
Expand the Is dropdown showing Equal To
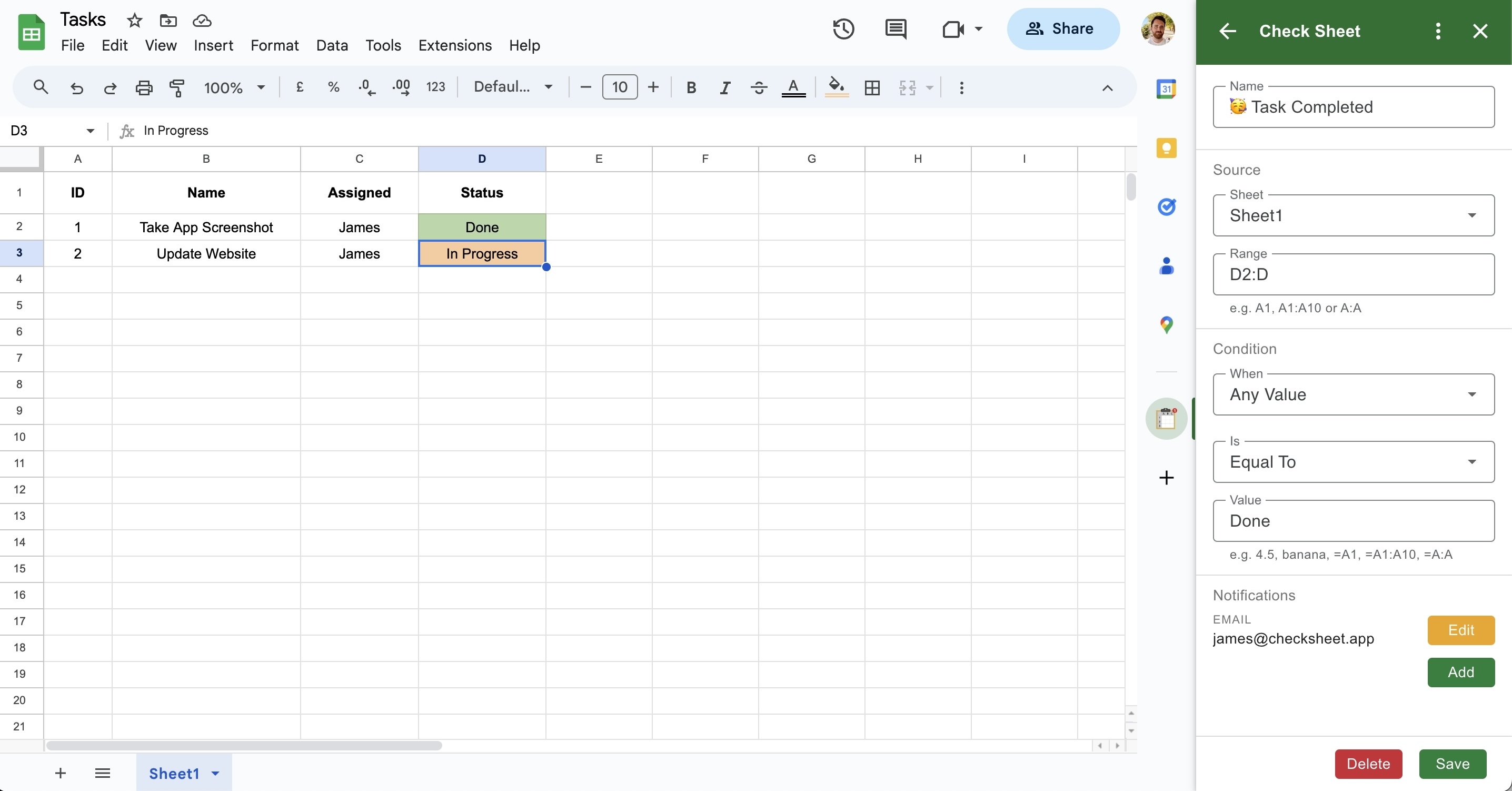(x=1353, y=461)
